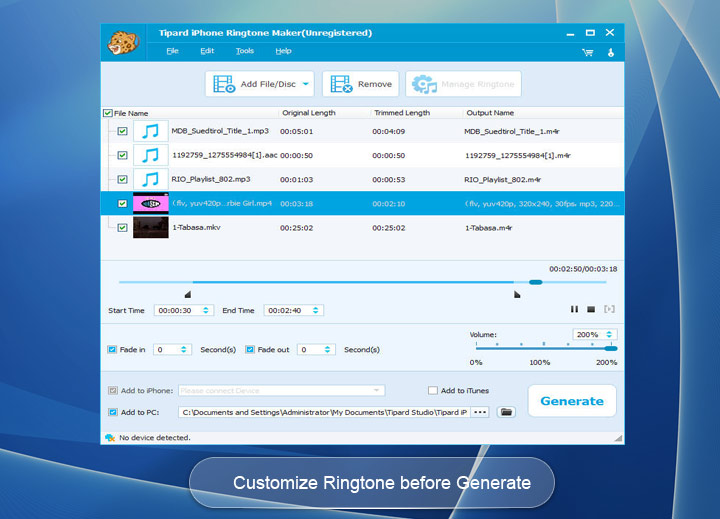Open the Tools menu
Viewport: 720px width, 519px height.
pyautogui.click(x=245, y=51)
